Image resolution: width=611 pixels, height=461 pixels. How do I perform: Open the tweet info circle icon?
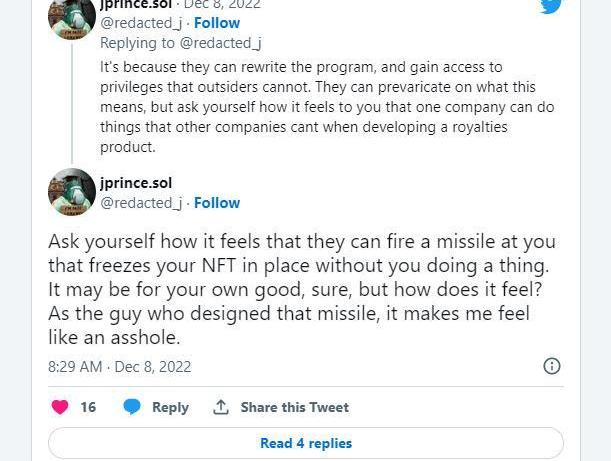click(x=551, y=366)
